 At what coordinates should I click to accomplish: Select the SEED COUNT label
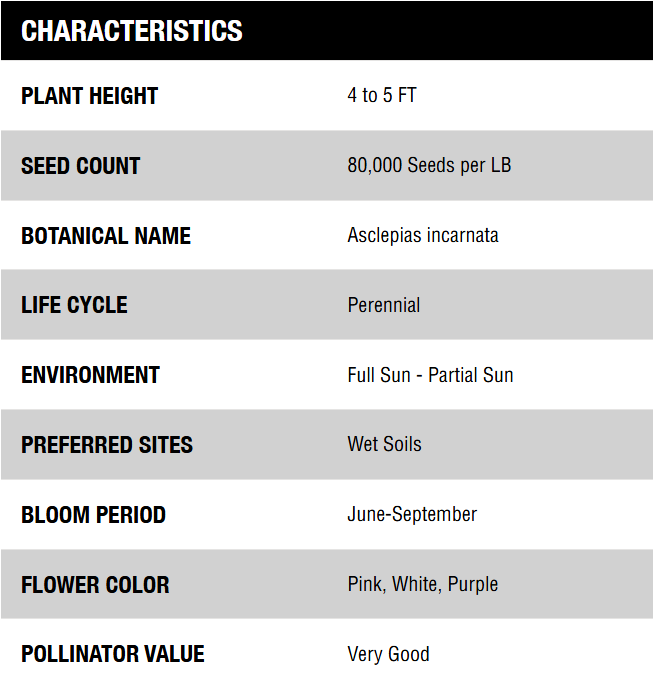click(81, 166)
